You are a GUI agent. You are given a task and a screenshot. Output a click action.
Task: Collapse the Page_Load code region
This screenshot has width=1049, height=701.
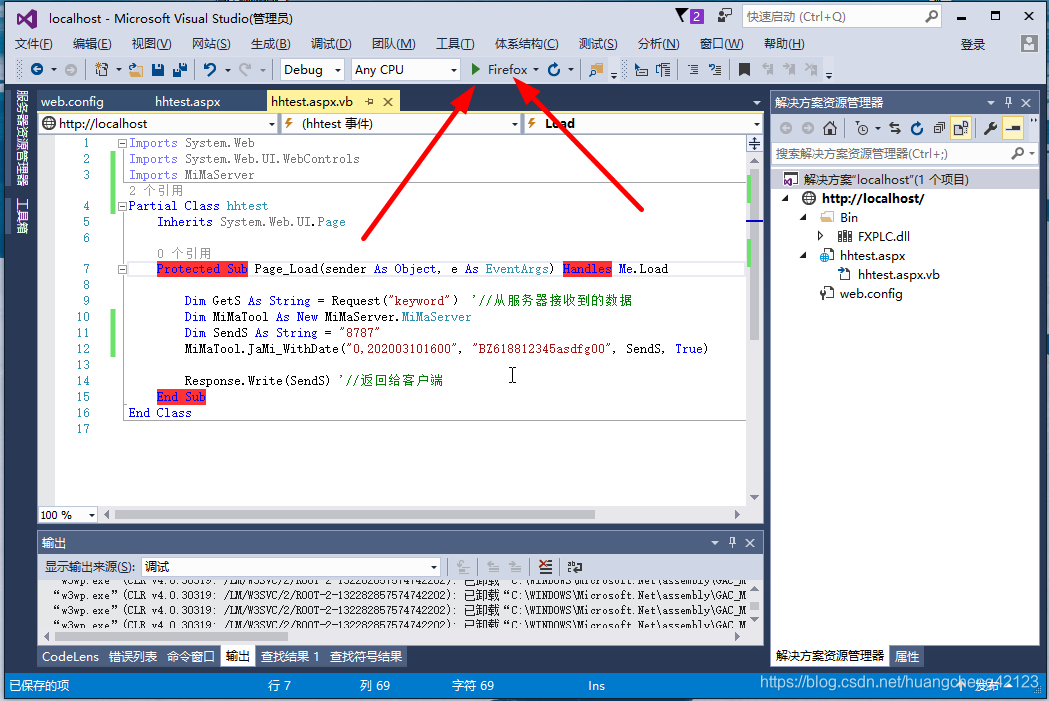[x=121, y=268]
